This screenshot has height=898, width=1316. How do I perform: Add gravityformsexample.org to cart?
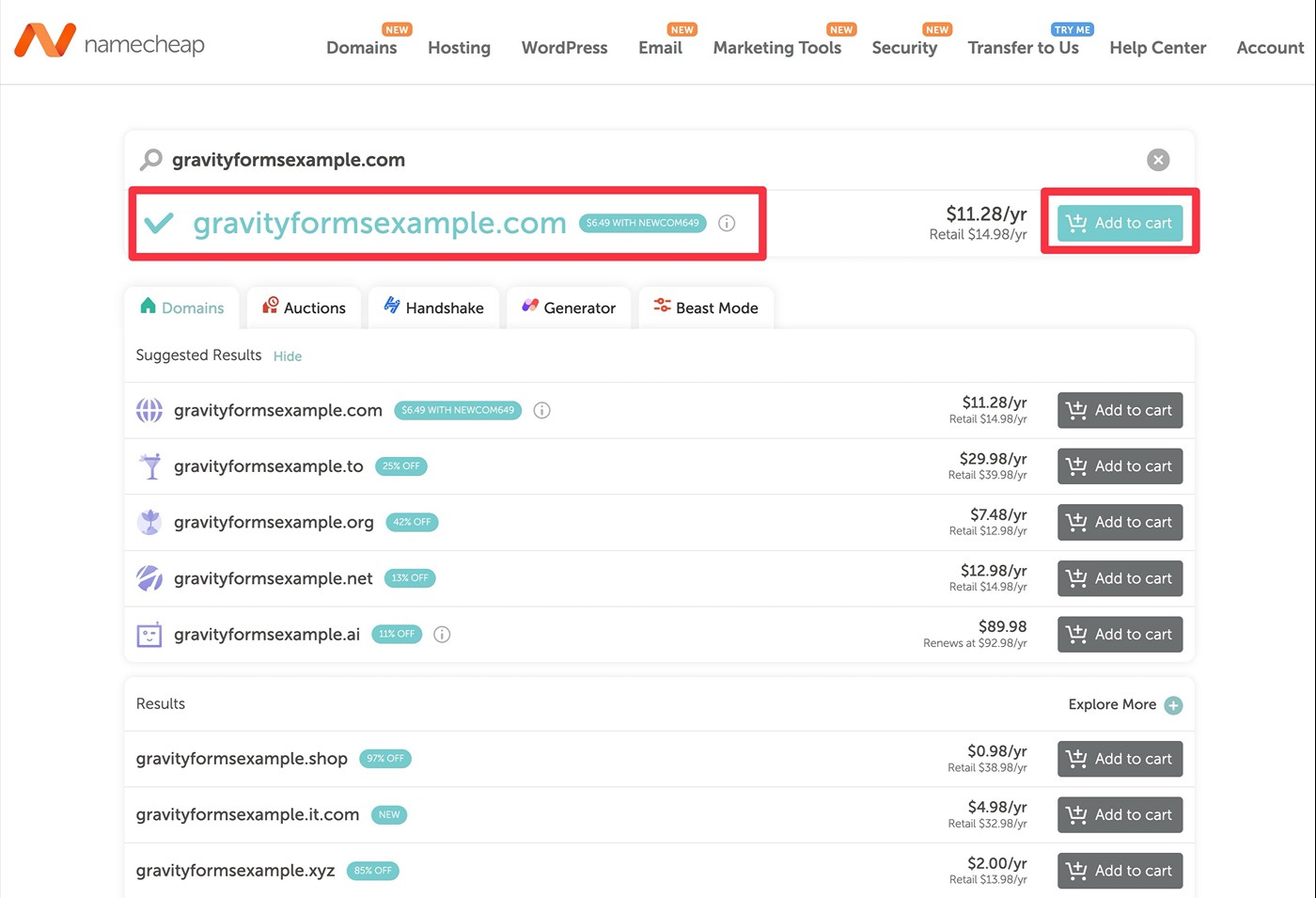(x=1120, y=522)
